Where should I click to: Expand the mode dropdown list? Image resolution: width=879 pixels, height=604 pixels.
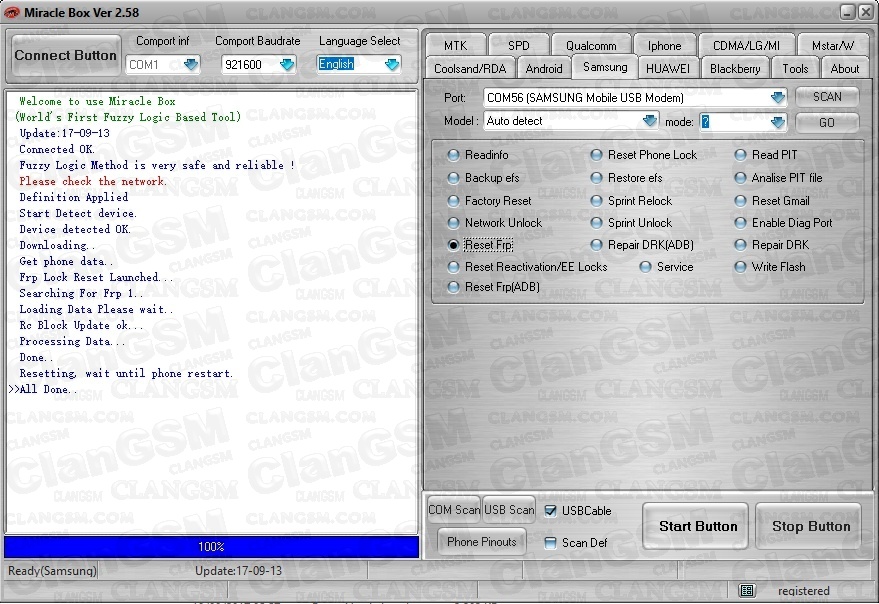778,122
